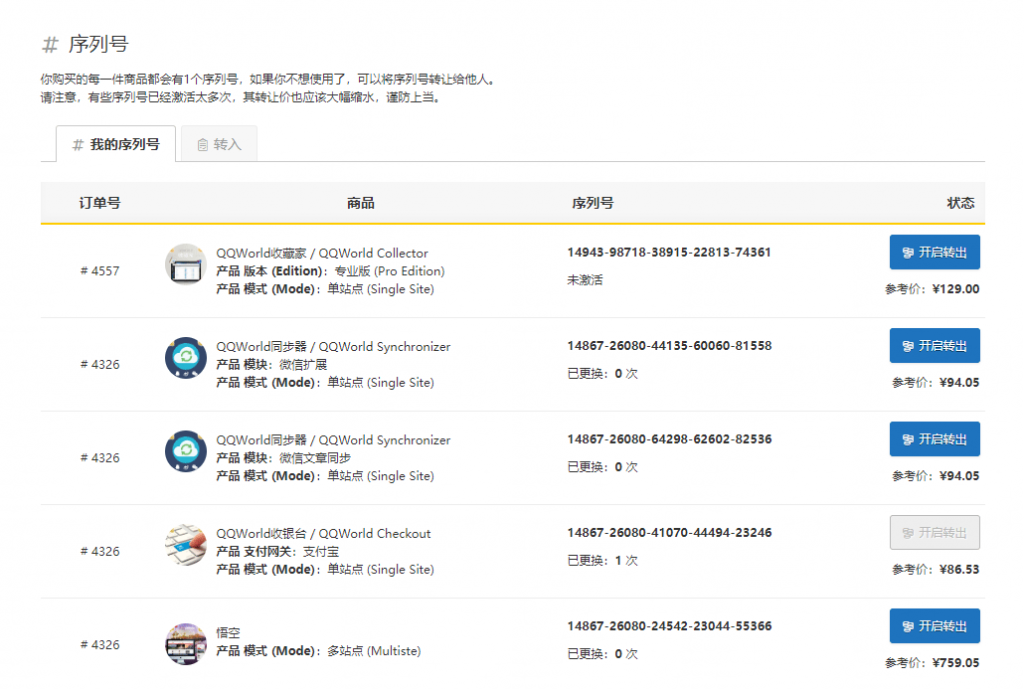Open QQWorld Collector product title link

[x=322, y=253]
